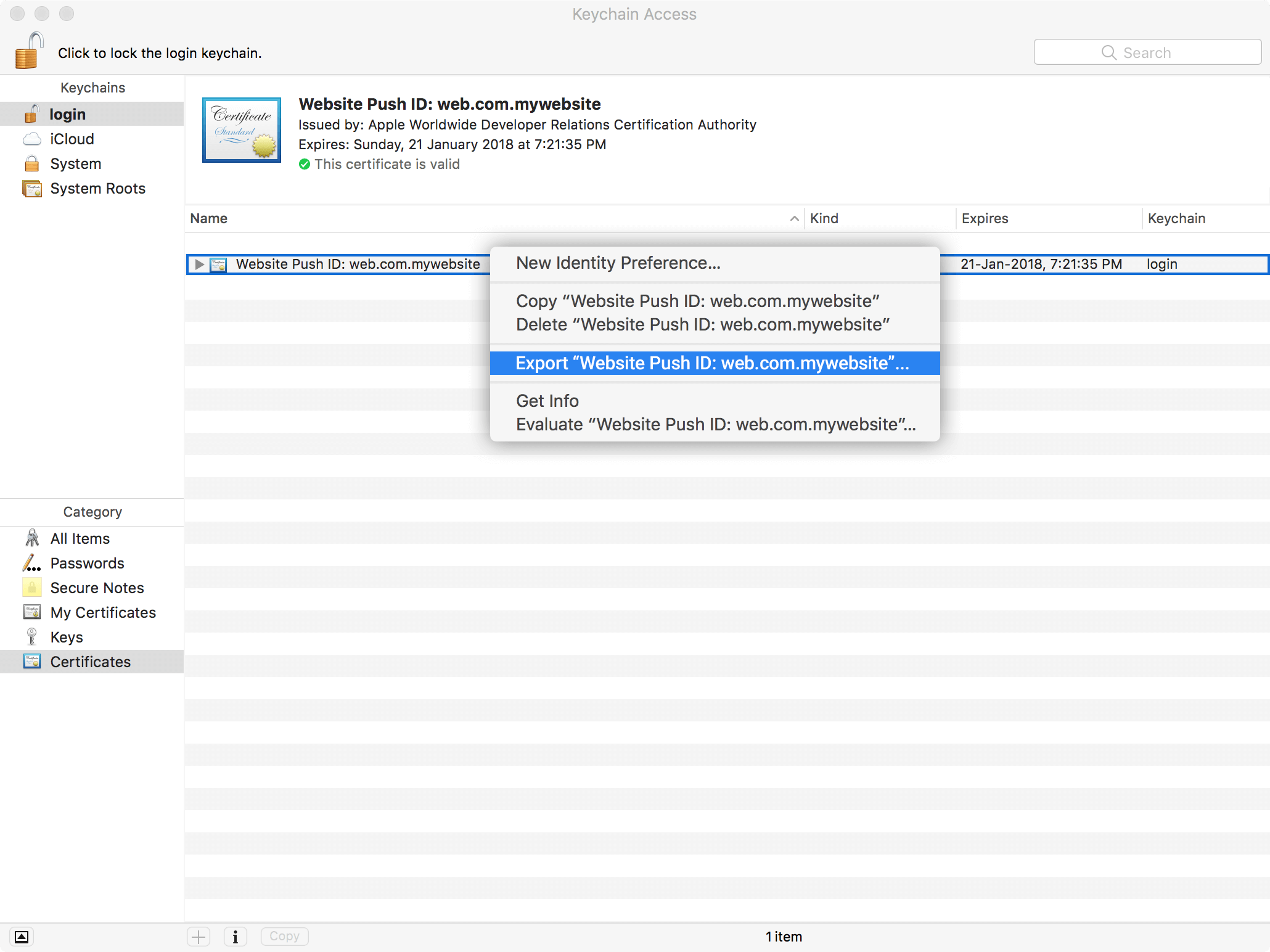Show the All Items category
Image resolution: width=1270 pixels, height=952 pixels.
click(80, 539)
